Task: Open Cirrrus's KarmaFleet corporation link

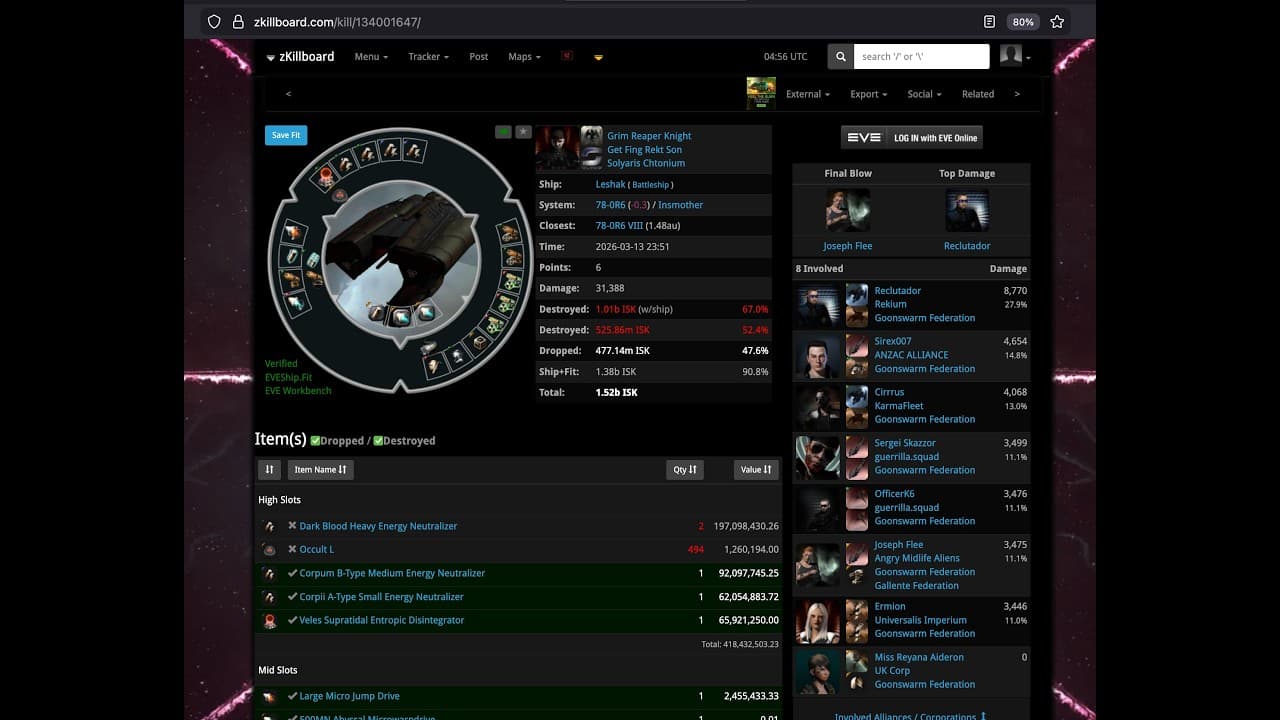Action: [899, 406]
